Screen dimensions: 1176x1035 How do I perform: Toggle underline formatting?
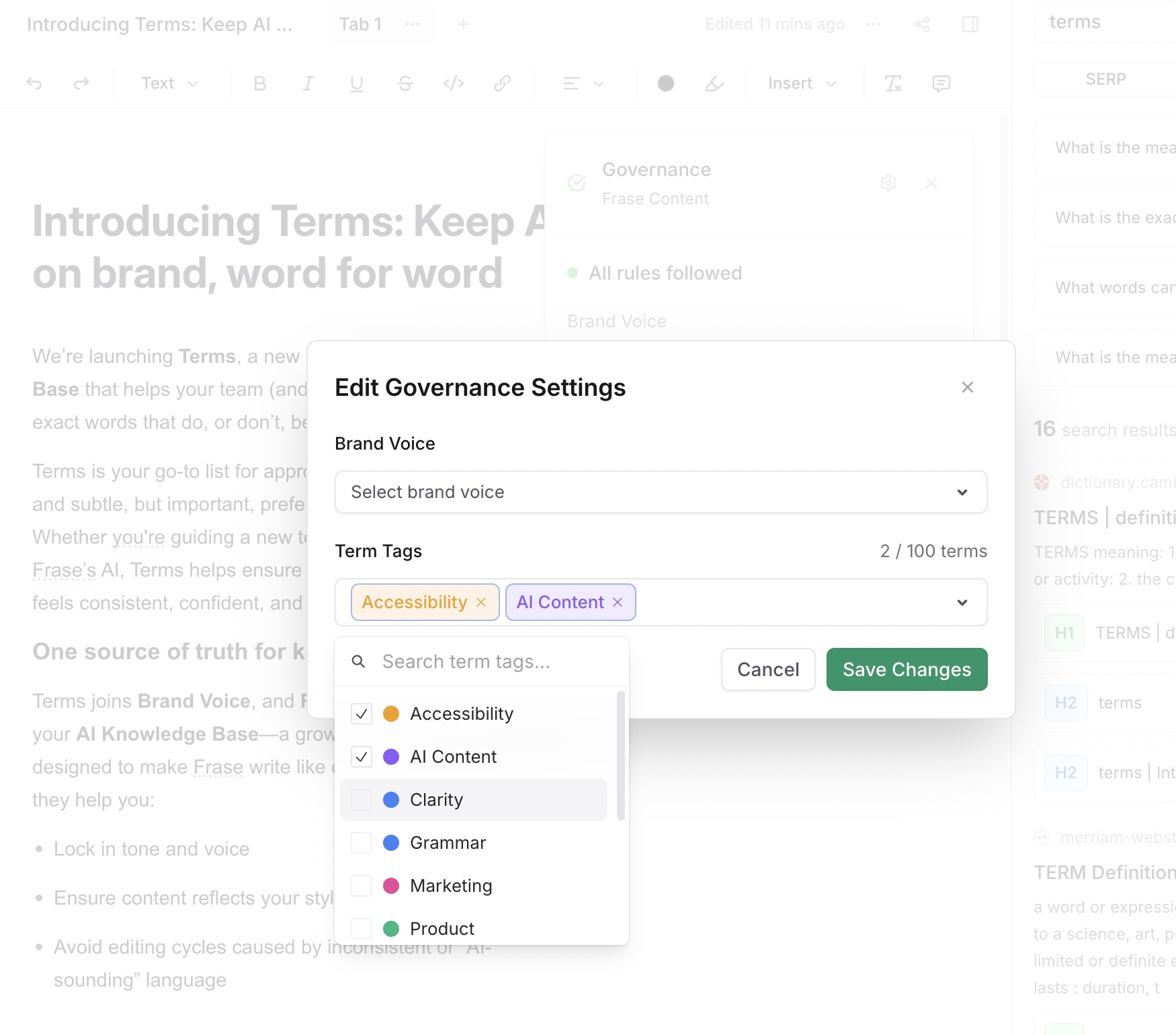(x=357, y=83)
